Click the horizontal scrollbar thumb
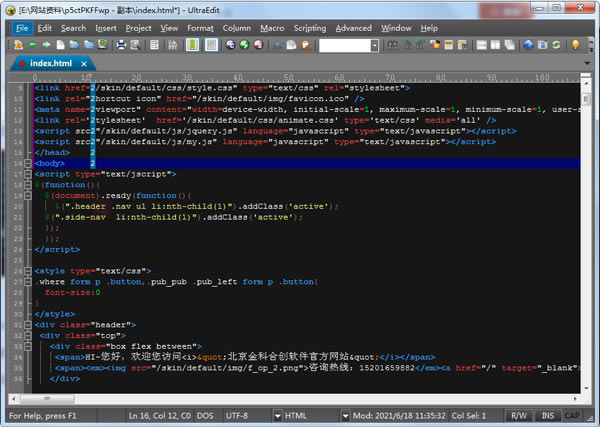600x427 pixels. pos(47,399)
